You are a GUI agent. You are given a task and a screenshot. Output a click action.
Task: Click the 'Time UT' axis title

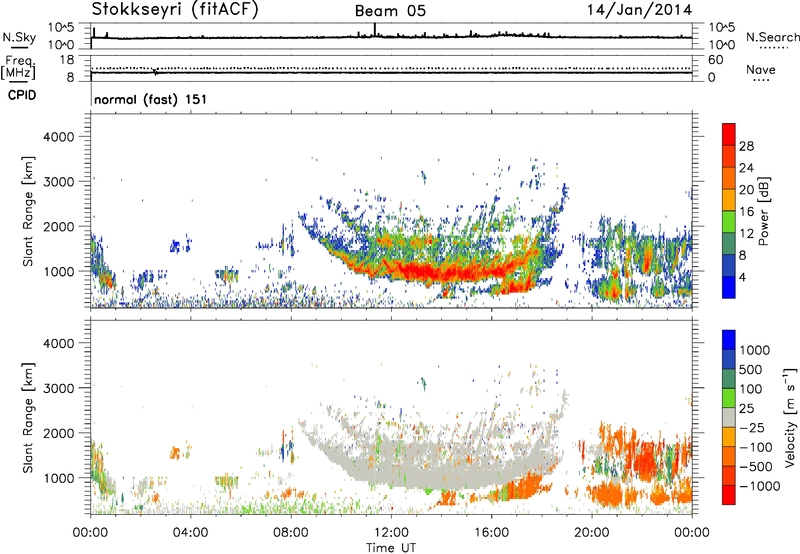click(391, 548)
